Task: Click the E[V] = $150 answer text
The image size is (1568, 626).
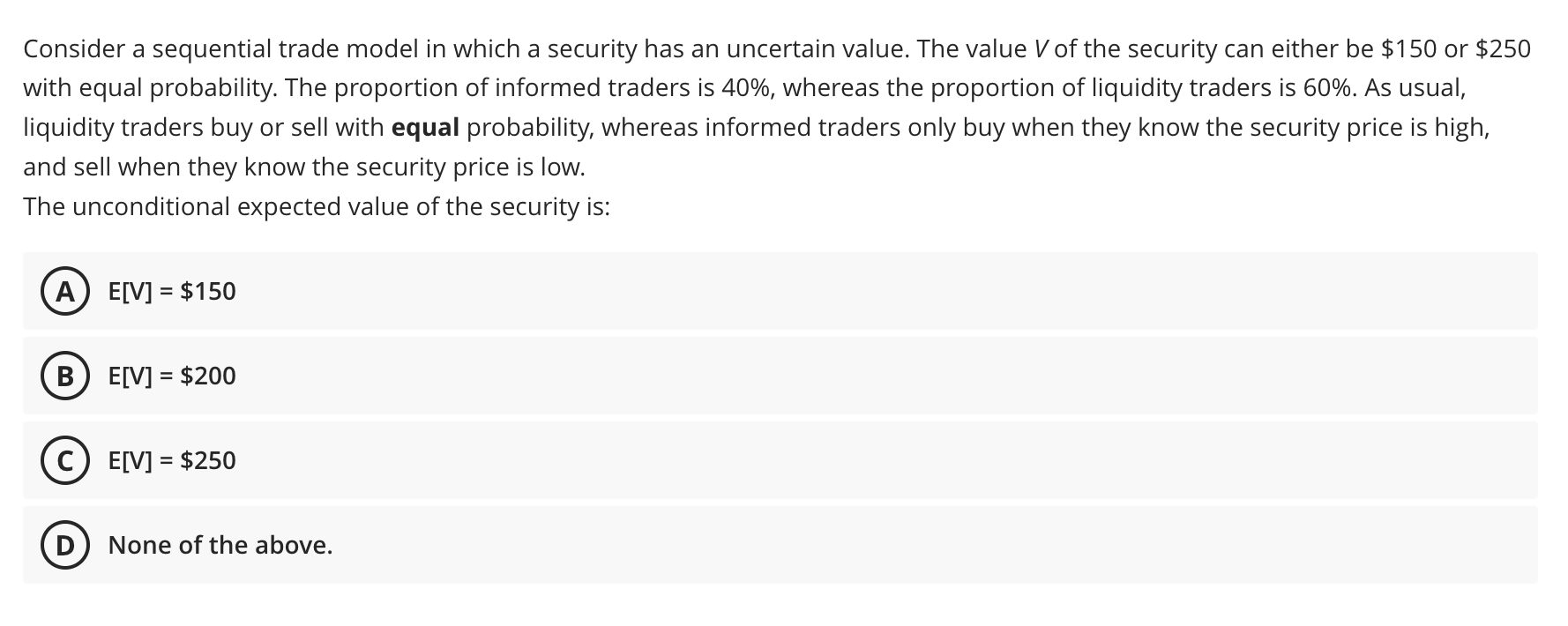Action: pos(171,291)
